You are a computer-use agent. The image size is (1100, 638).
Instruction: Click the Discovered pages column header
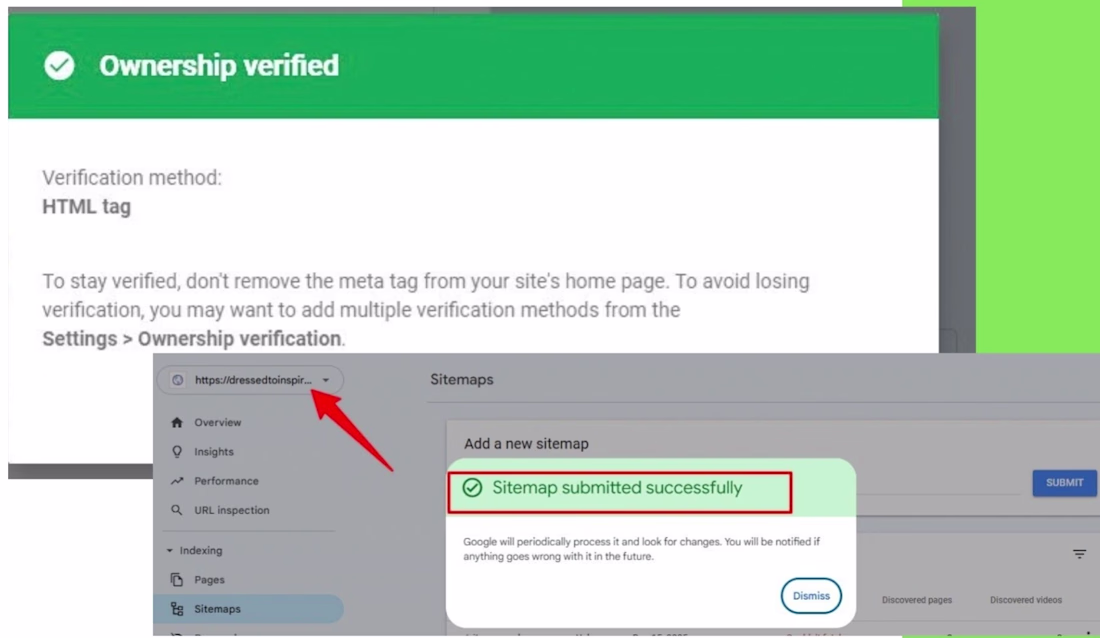pos(917,600)
